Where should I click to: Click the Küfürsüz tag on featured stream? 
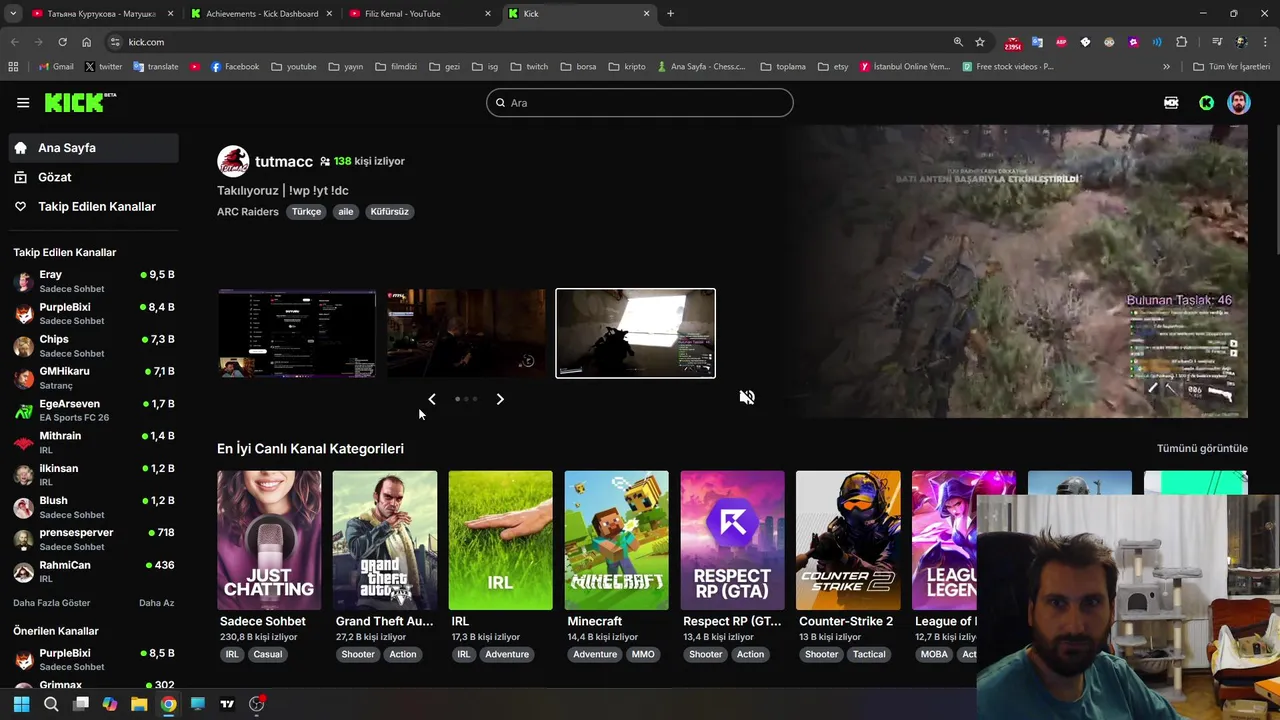coord(389,212)
